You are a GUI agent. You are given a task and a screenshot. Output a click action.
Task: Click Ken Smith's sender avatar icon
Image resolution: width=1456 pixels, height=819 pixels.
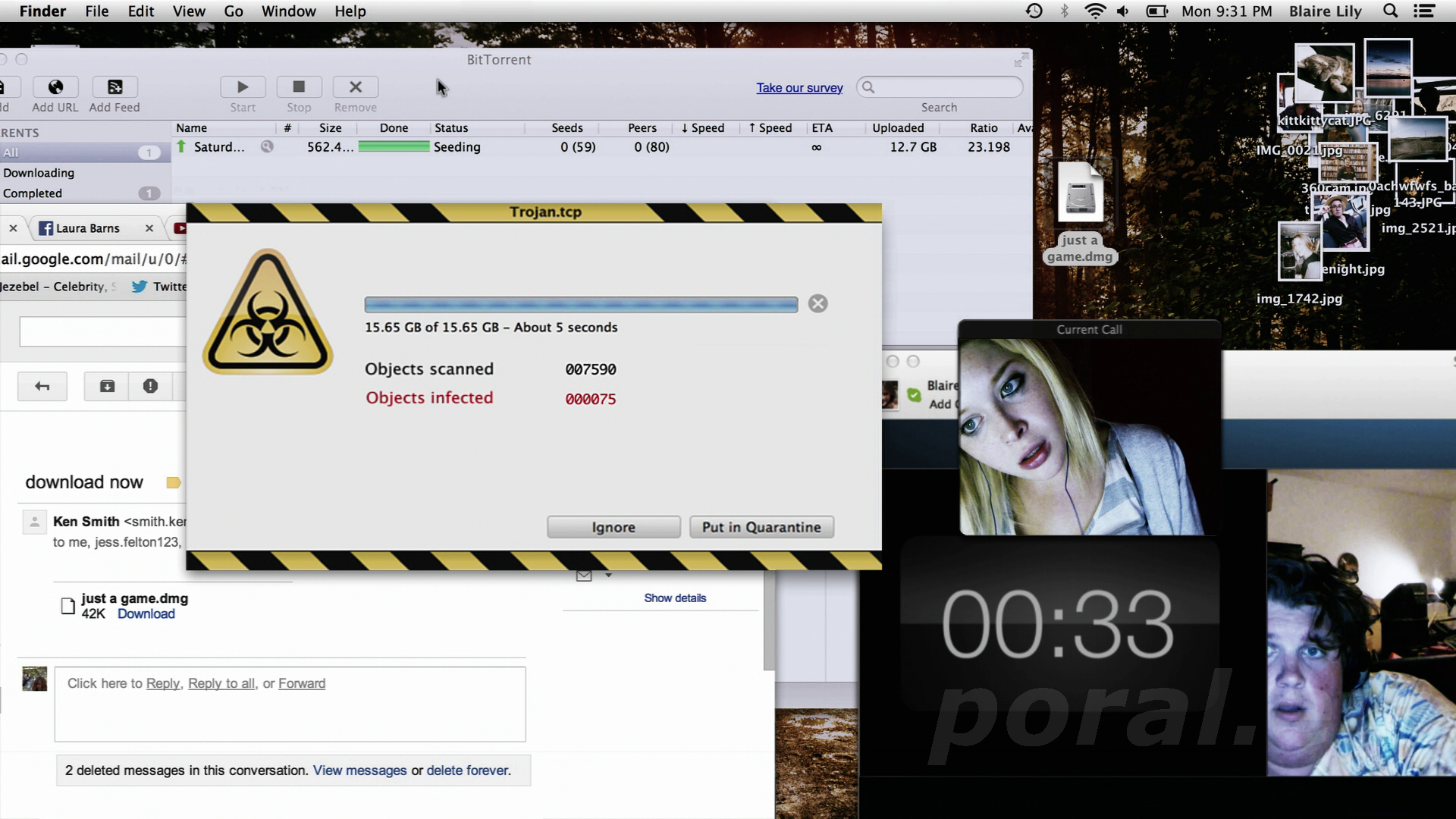pyautogui.click(x=34, y=522)
